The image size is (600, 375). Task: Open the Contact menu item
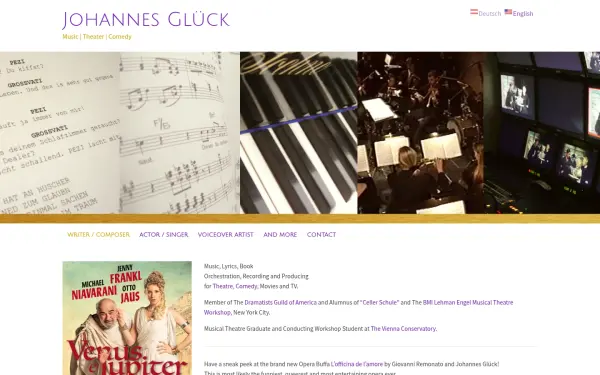321,235
